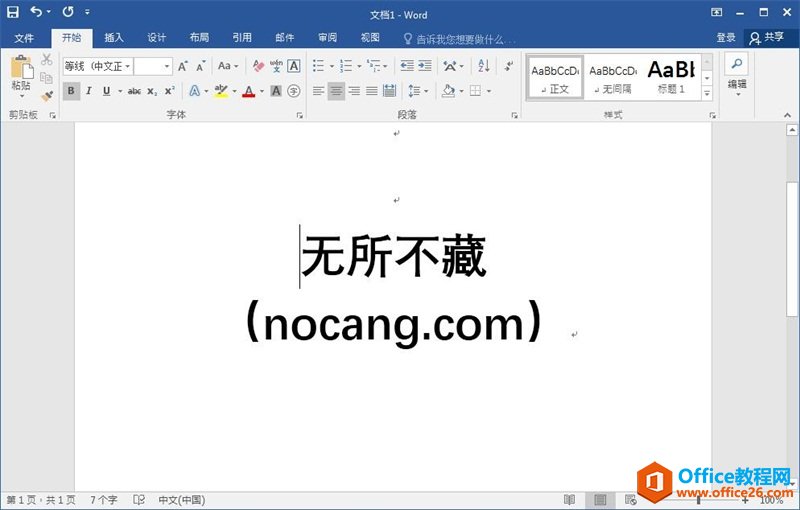
Task: Click the tell-me search box 告诉我您想要做什么
Action: tap(459, 39)
